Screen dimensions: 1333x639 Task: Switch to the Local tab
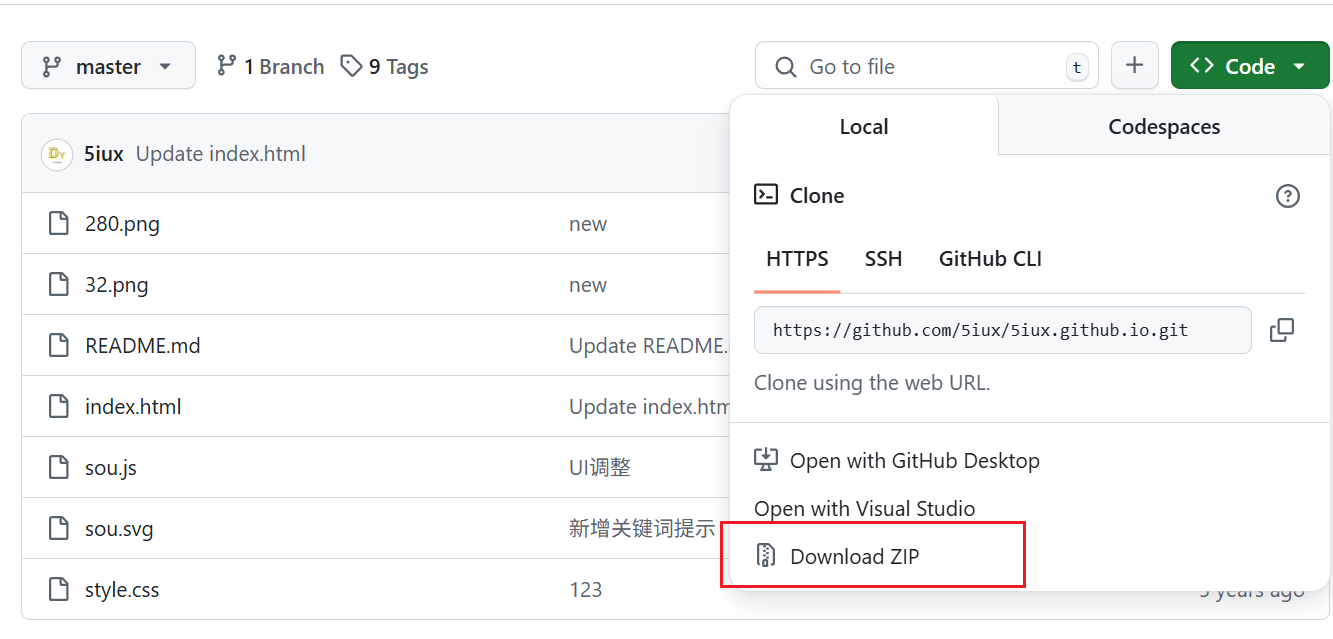tap(864, 126)
